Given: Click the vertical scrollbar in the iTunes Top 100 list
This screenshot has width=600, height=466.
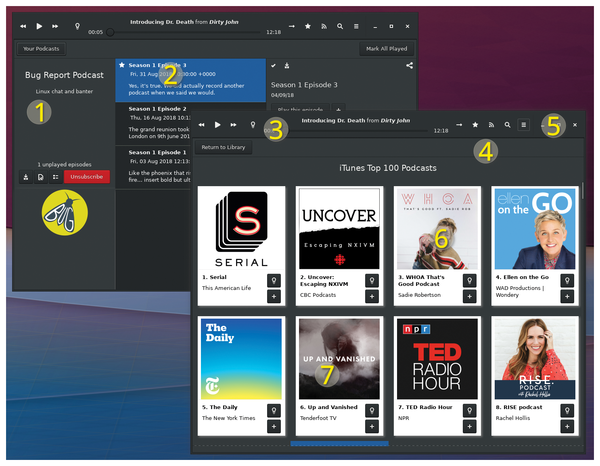Looking at the screenshot, I should click(x=582, y=190).
